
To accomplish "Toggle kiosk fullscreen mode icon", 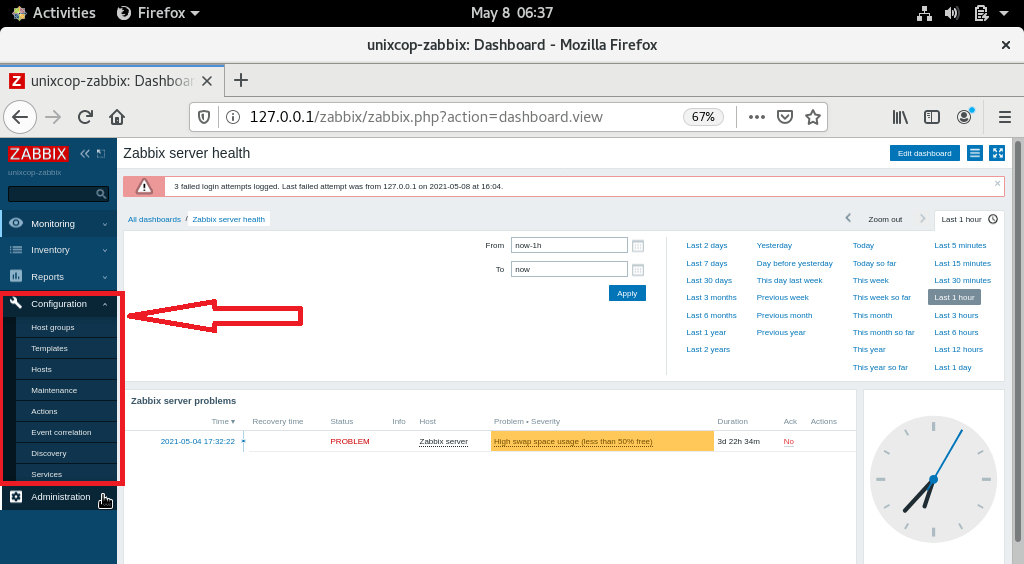I will 998,153.
